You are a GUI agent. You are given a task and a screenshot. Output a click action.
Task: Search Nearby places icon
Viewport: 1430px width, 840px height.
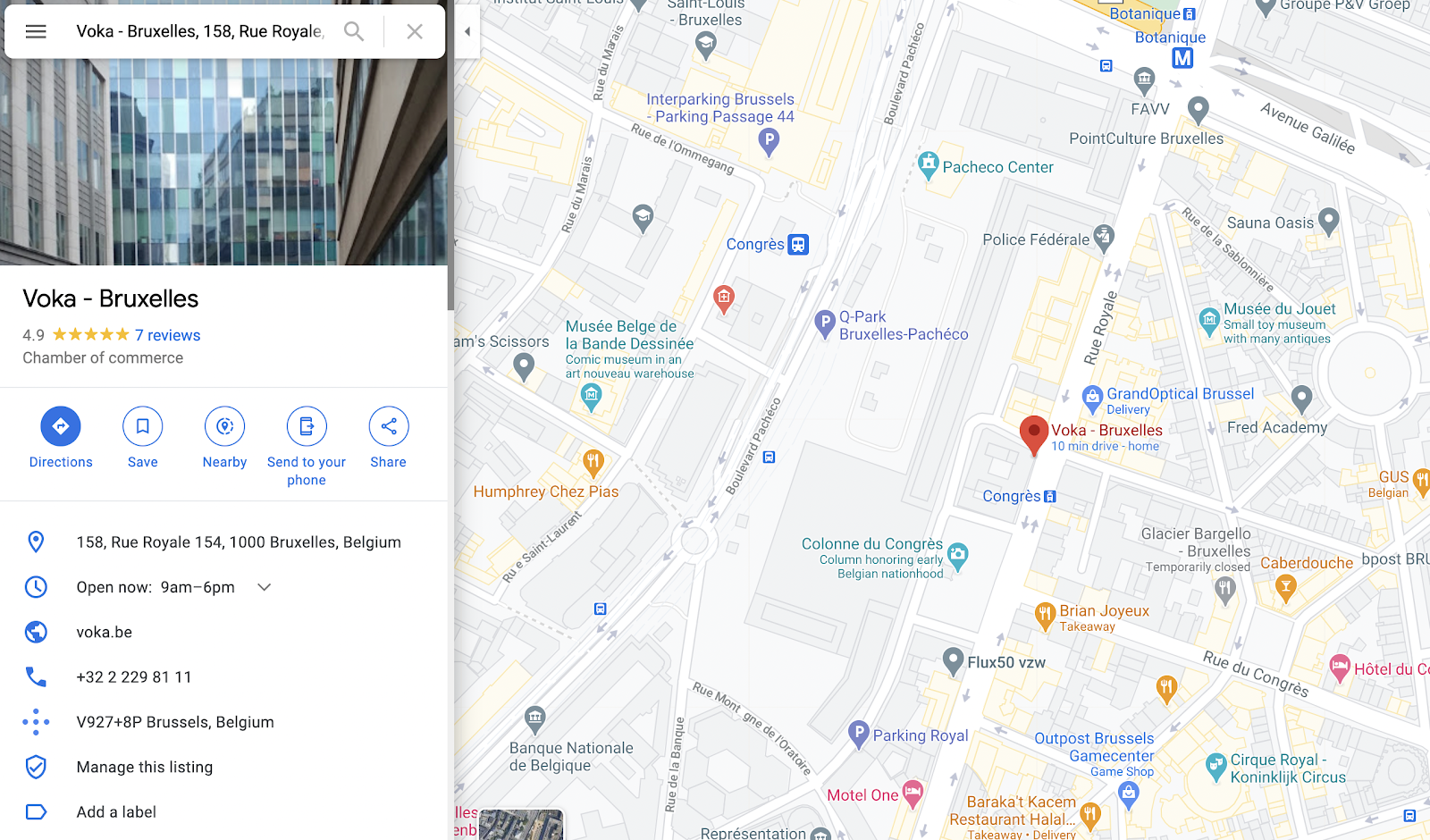(x=224, y=438)
